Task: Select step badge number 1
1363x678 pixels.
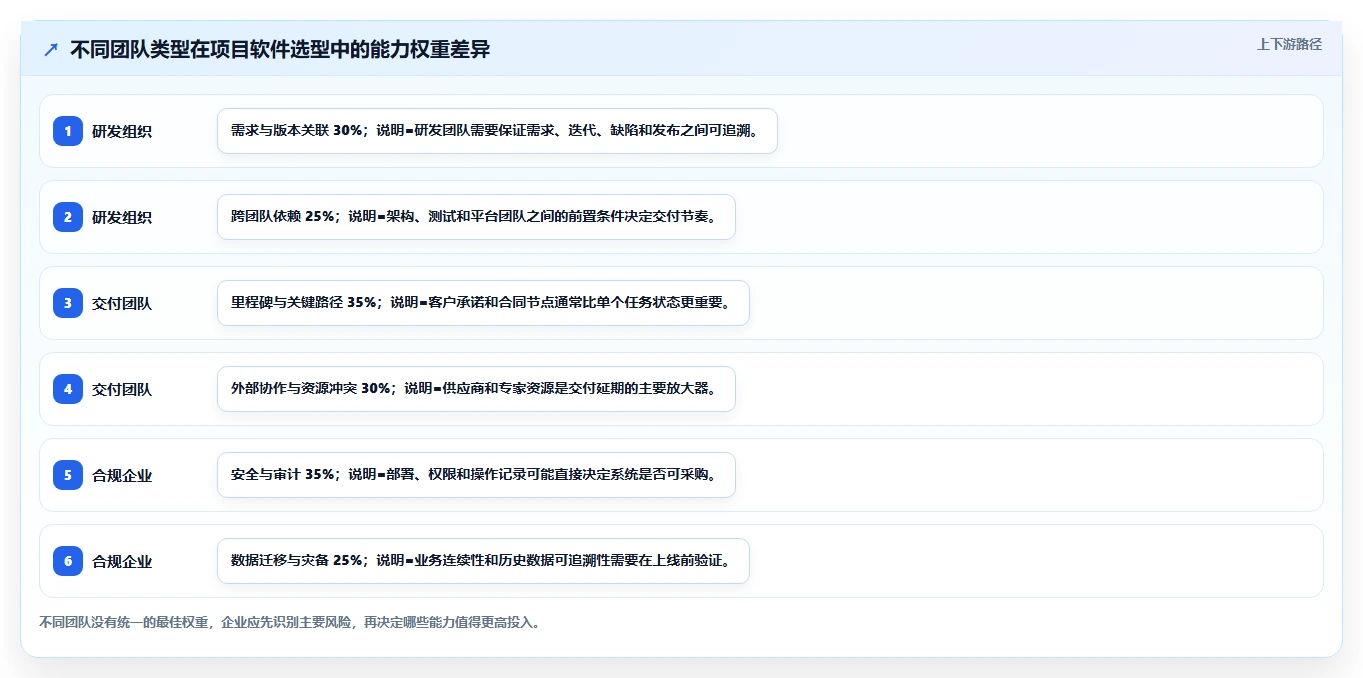Action: 68,131
